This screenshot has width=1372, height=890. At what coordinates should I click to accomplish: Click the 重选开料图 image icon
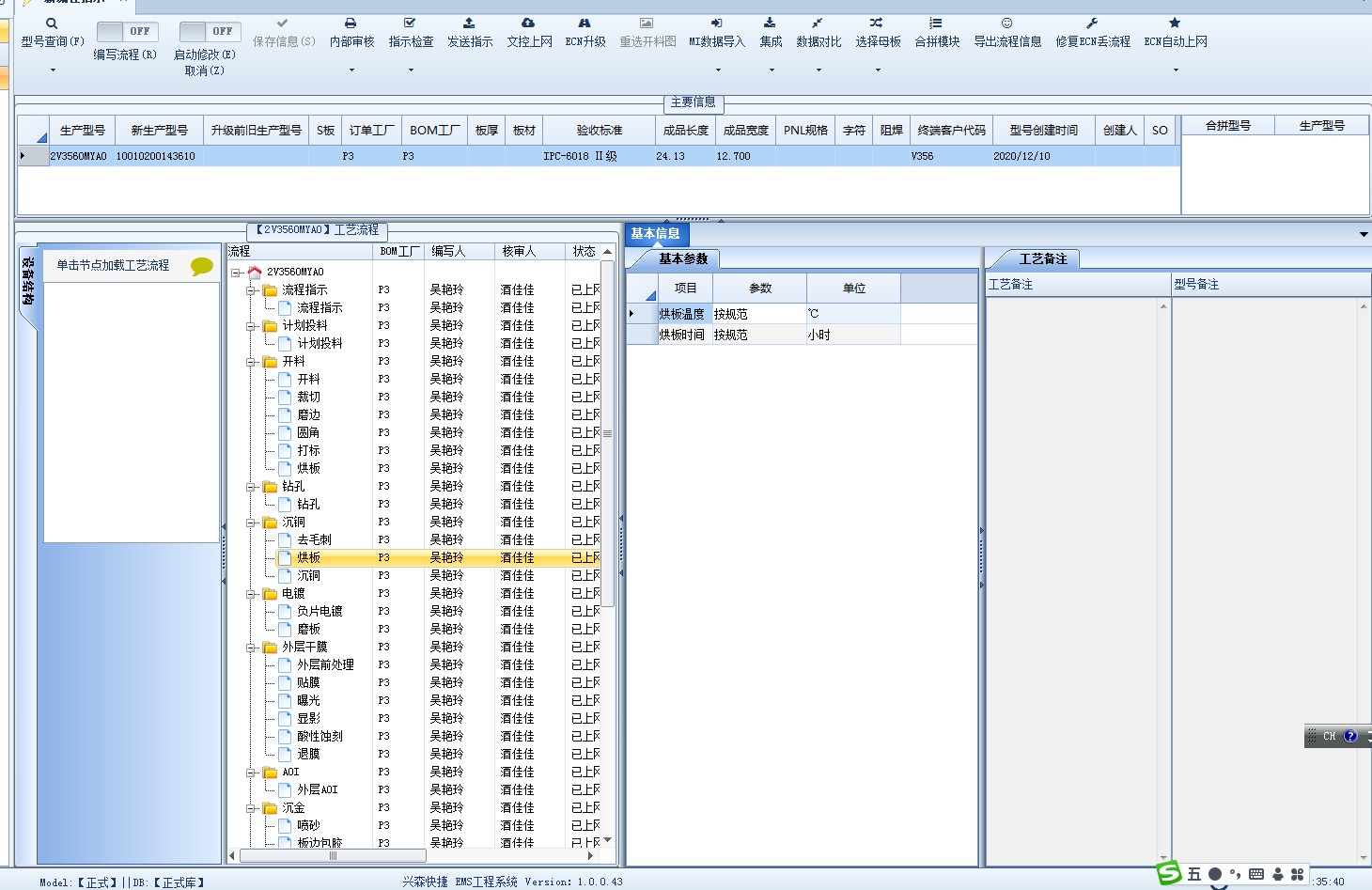[x=647, y=23]
